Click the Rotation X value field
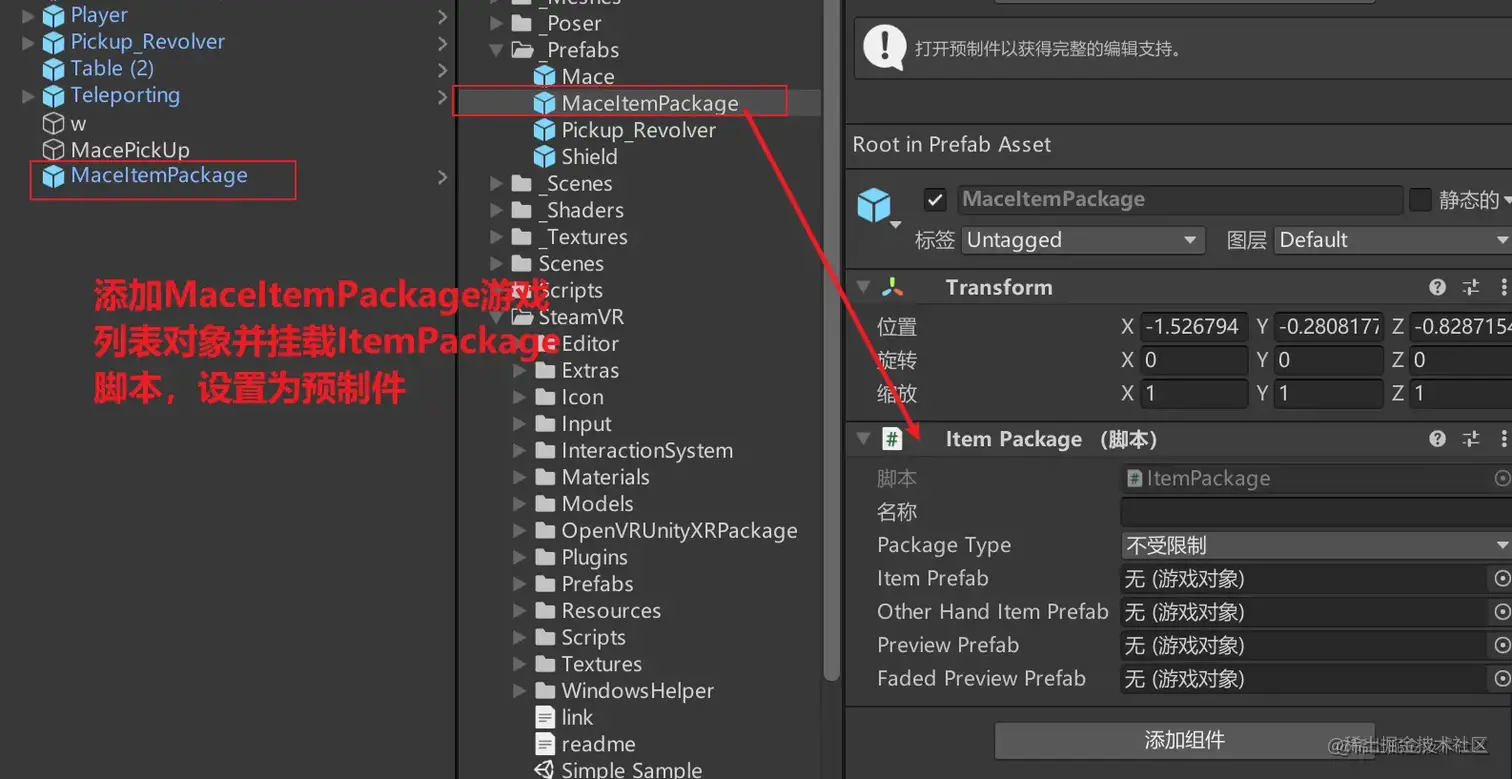 click(1194, 360)
